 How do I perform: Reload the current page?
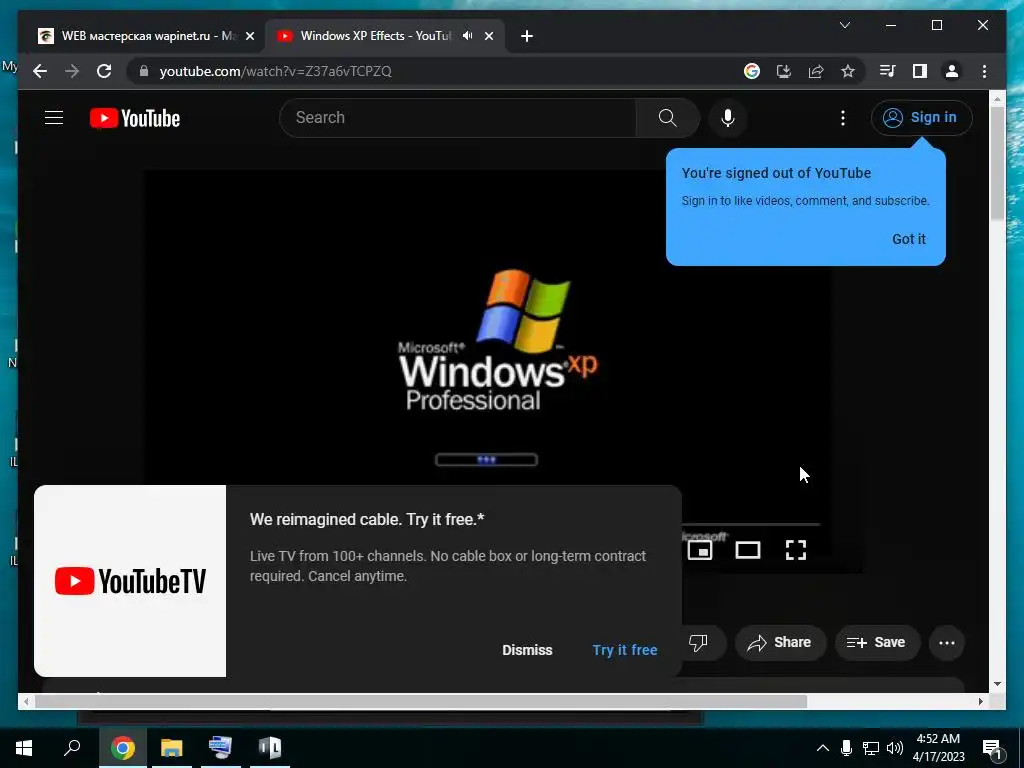coord(104,71)
